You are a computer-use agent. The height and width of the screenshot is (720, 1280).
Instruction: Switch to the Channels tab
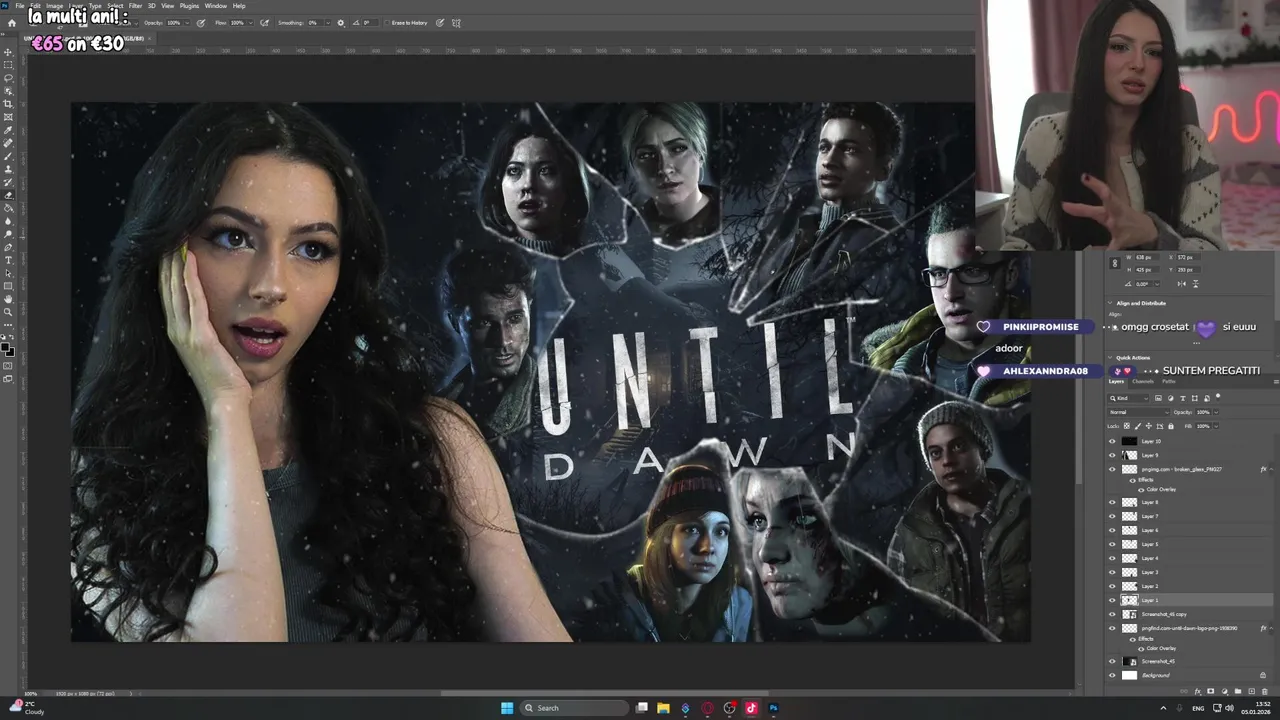coord(1143,381)
